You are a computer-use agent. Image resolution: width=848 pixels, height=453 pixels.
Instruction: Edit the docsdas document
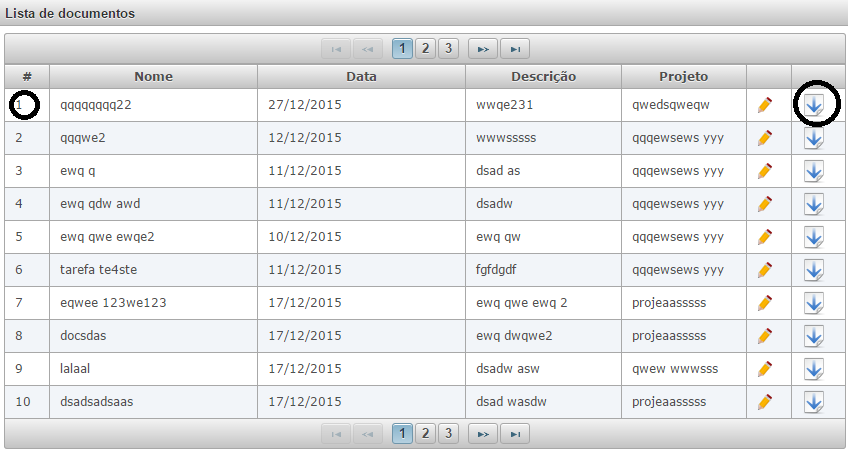pos(765,336)
